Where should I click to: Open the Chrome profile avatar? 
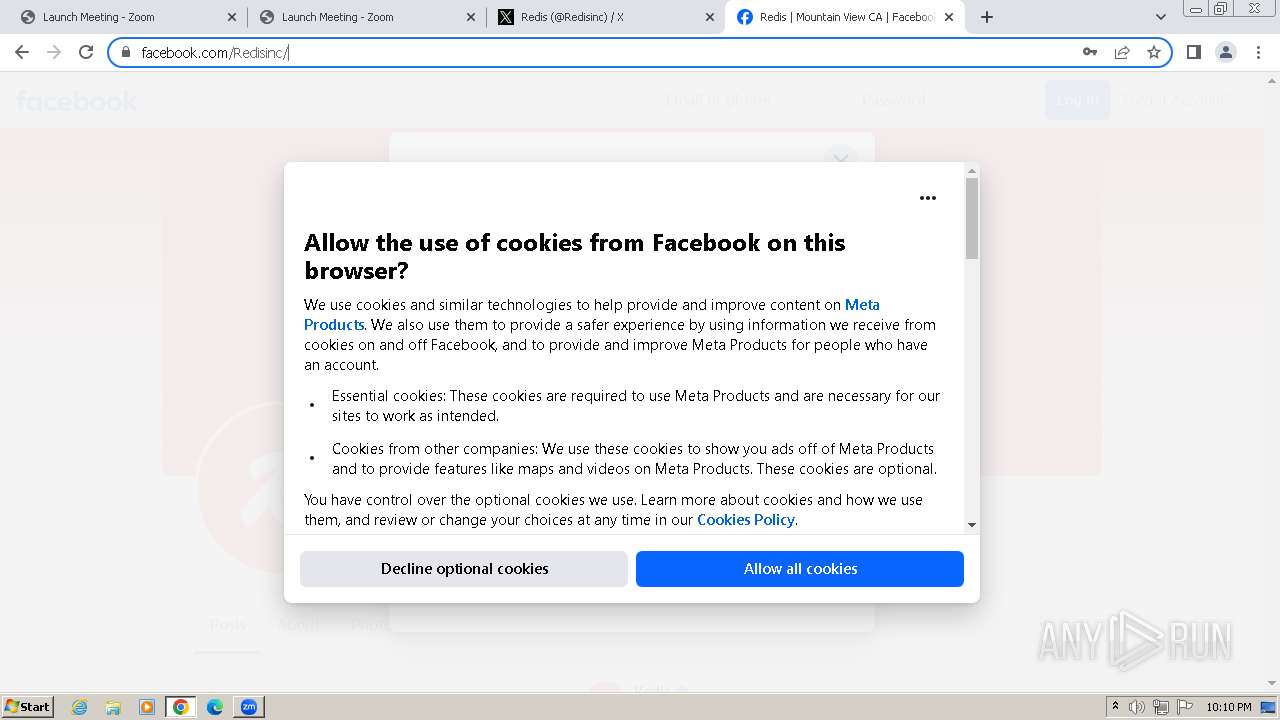(x=1226, y=52)
